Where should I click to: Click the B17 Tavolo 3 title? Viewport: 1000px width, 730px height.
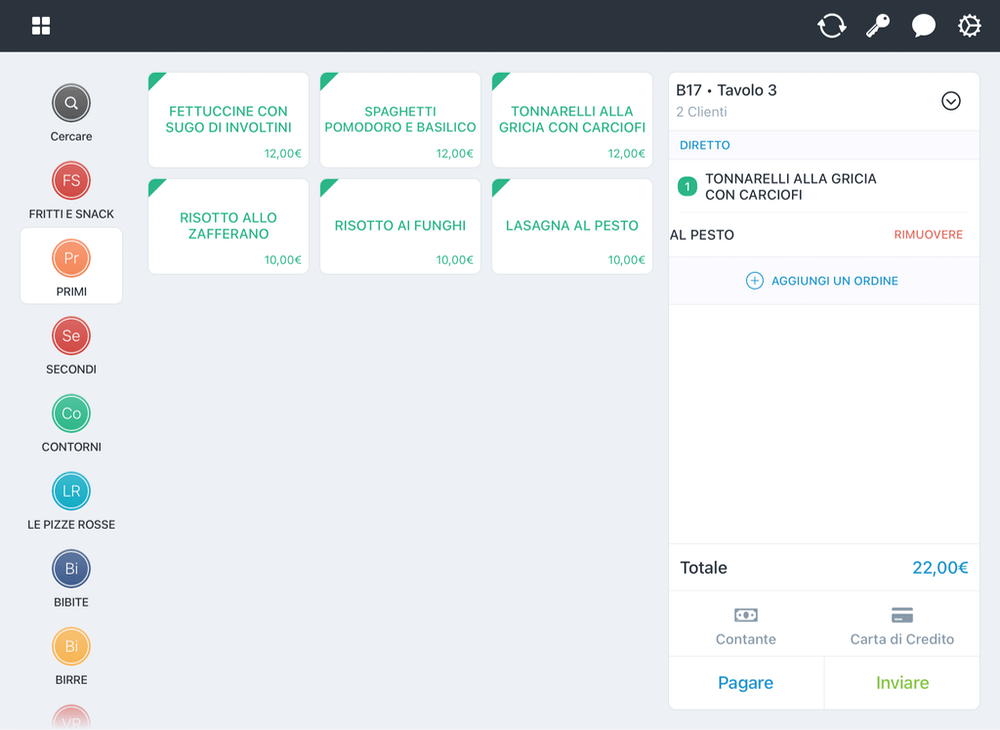[726, 91]
